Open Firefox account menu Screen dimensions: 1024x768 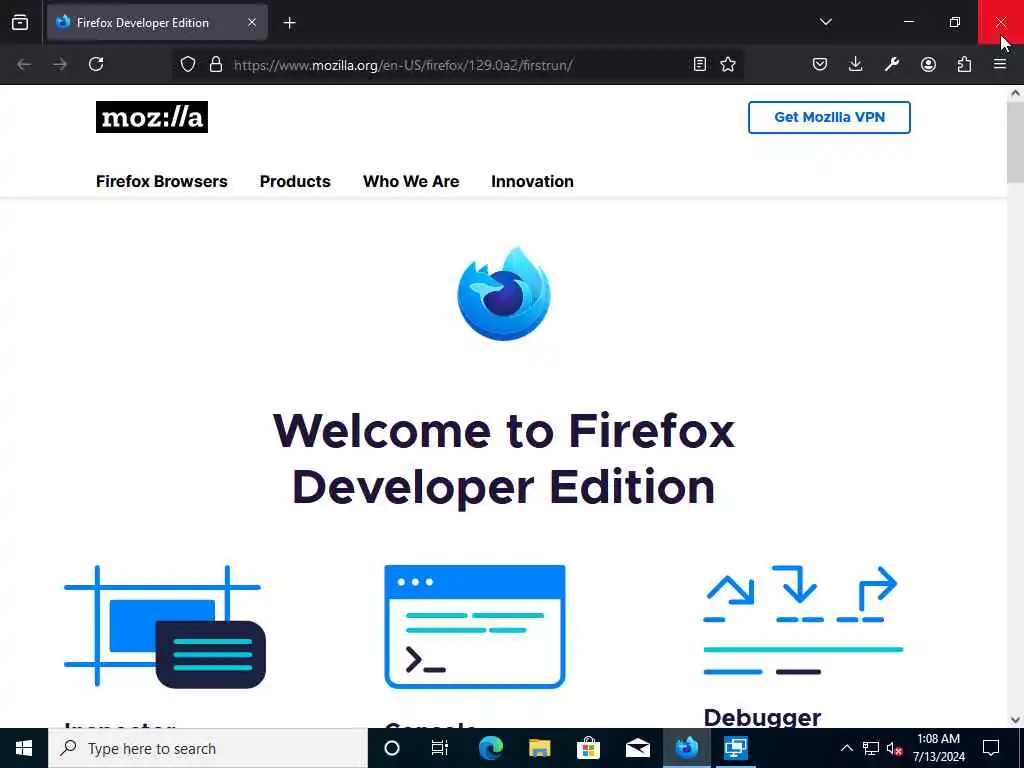click(928, 64)
